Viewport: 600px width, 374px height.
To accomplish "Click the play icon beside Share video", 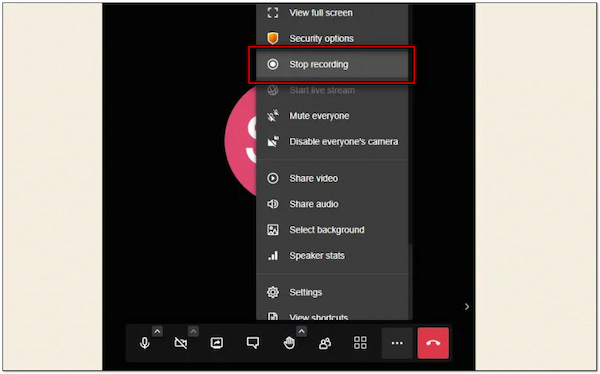I will pos(273,178).
